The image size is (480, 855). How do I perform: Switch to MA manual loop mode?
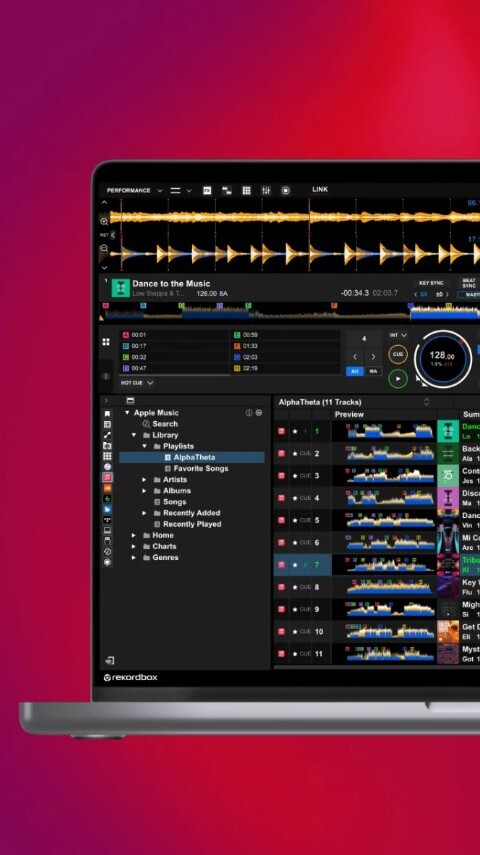tap(373, 371)
